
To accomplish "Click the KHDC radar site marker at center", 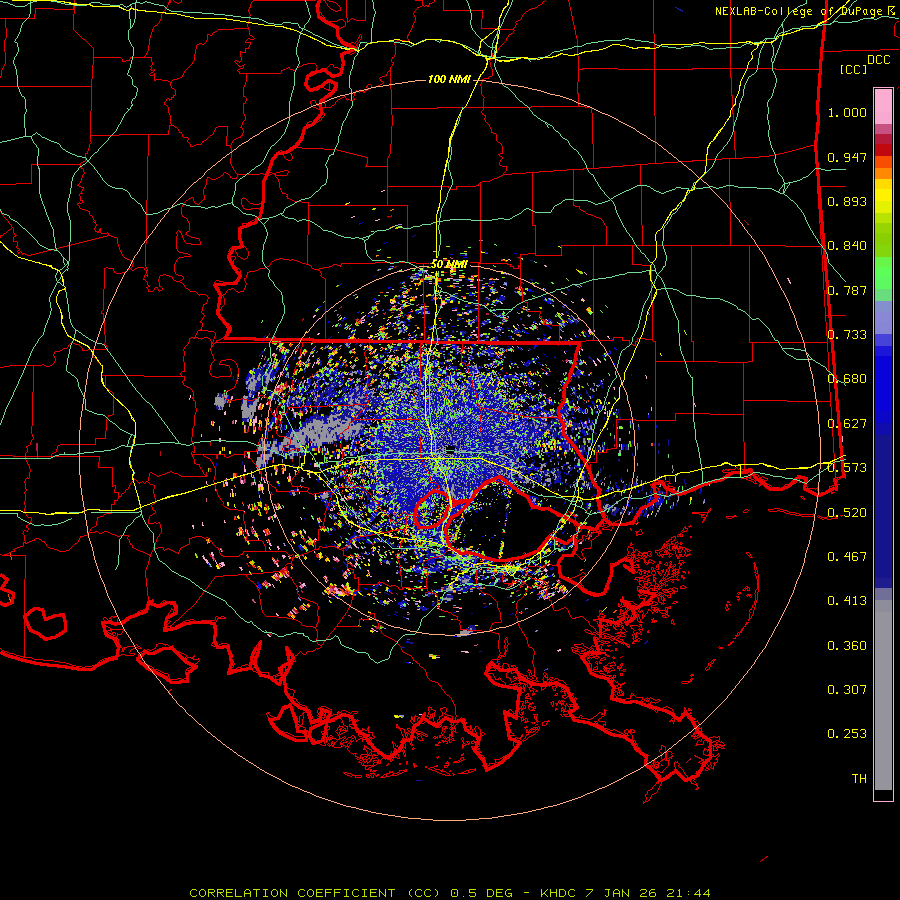I will click(x=450, y=450).
